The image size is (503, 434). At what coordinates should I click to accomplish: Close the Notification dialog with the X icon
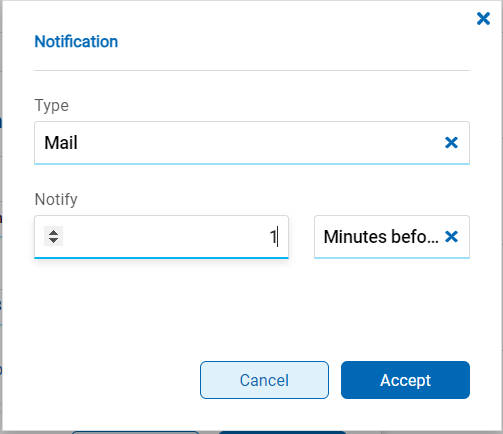click(x=483, y=19)
